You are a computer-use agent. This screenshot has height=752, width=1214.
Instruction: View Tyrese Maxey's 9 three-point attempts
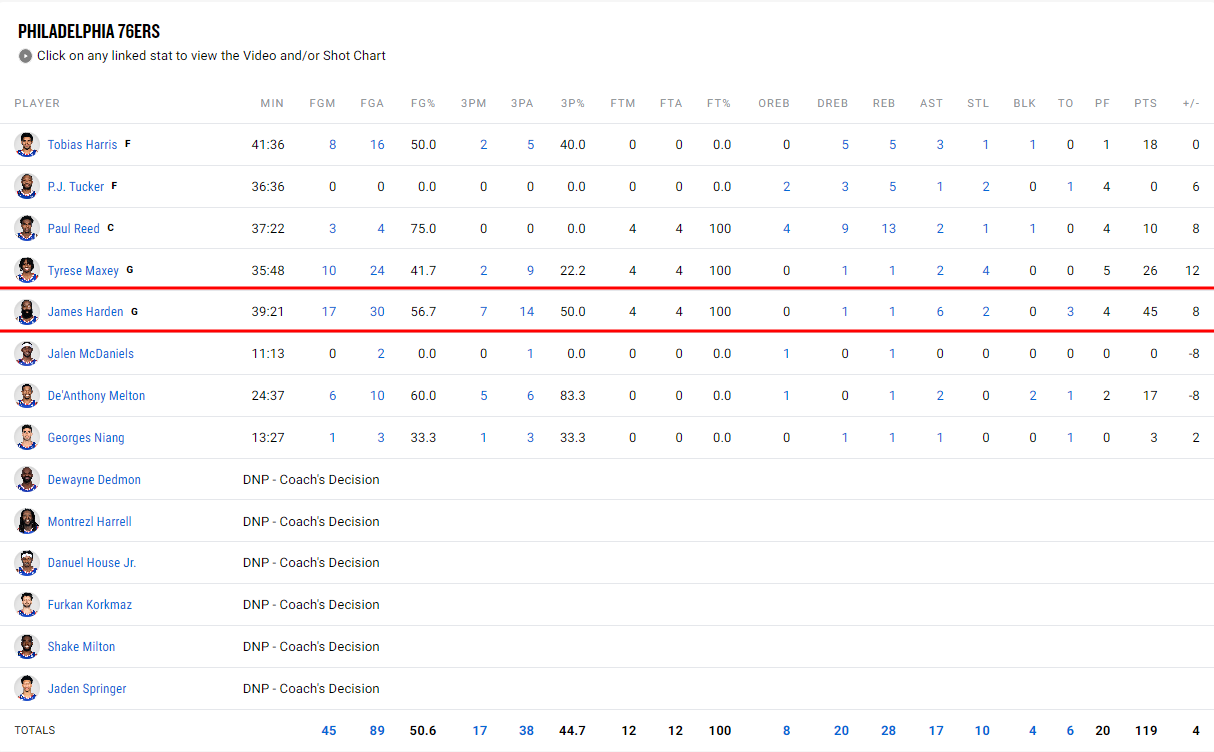[x=531, y=271]
